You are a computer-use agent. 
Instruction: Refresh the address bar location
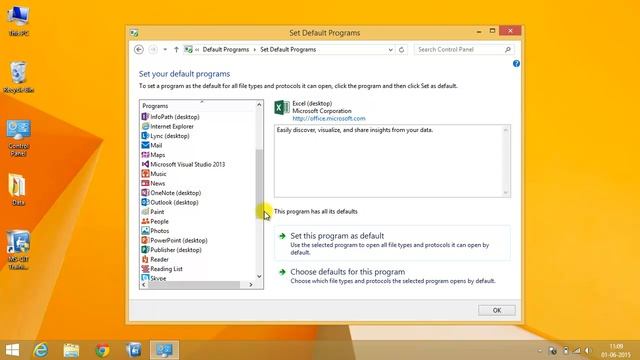pos(402,49)
